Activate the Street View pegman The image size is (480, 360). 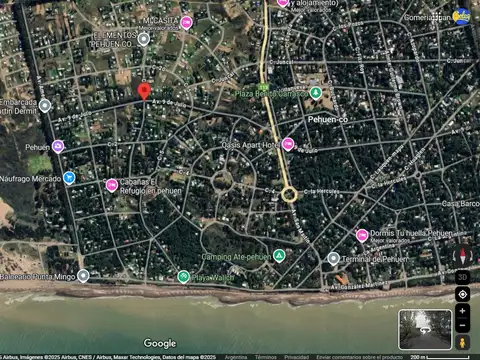[463, 343]
